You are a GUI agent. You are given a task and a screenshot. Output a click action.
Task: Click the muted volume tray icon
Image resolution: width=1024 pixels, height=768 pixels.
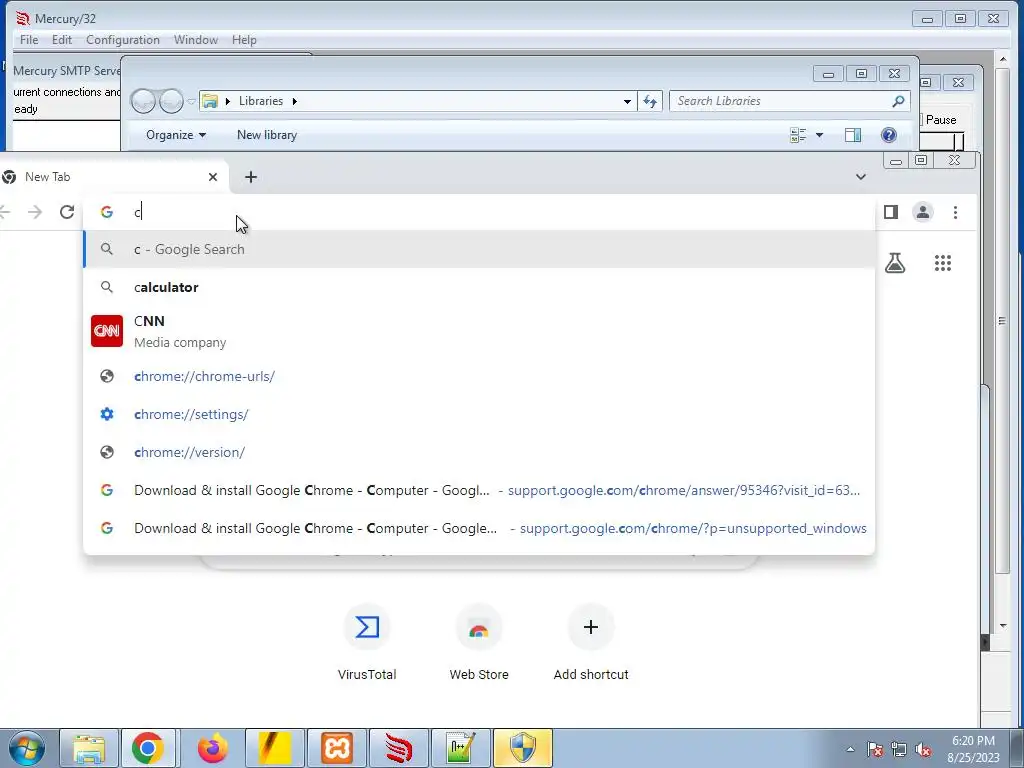[923, 750]
